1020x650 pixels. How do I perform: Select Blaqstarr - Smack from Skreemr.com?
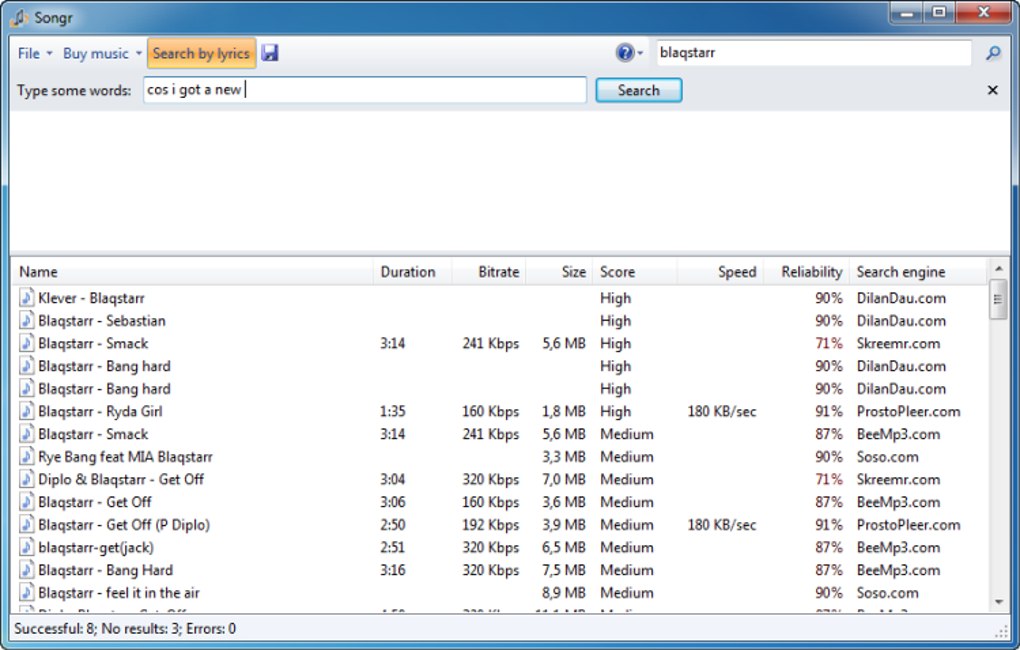[500, 344]
